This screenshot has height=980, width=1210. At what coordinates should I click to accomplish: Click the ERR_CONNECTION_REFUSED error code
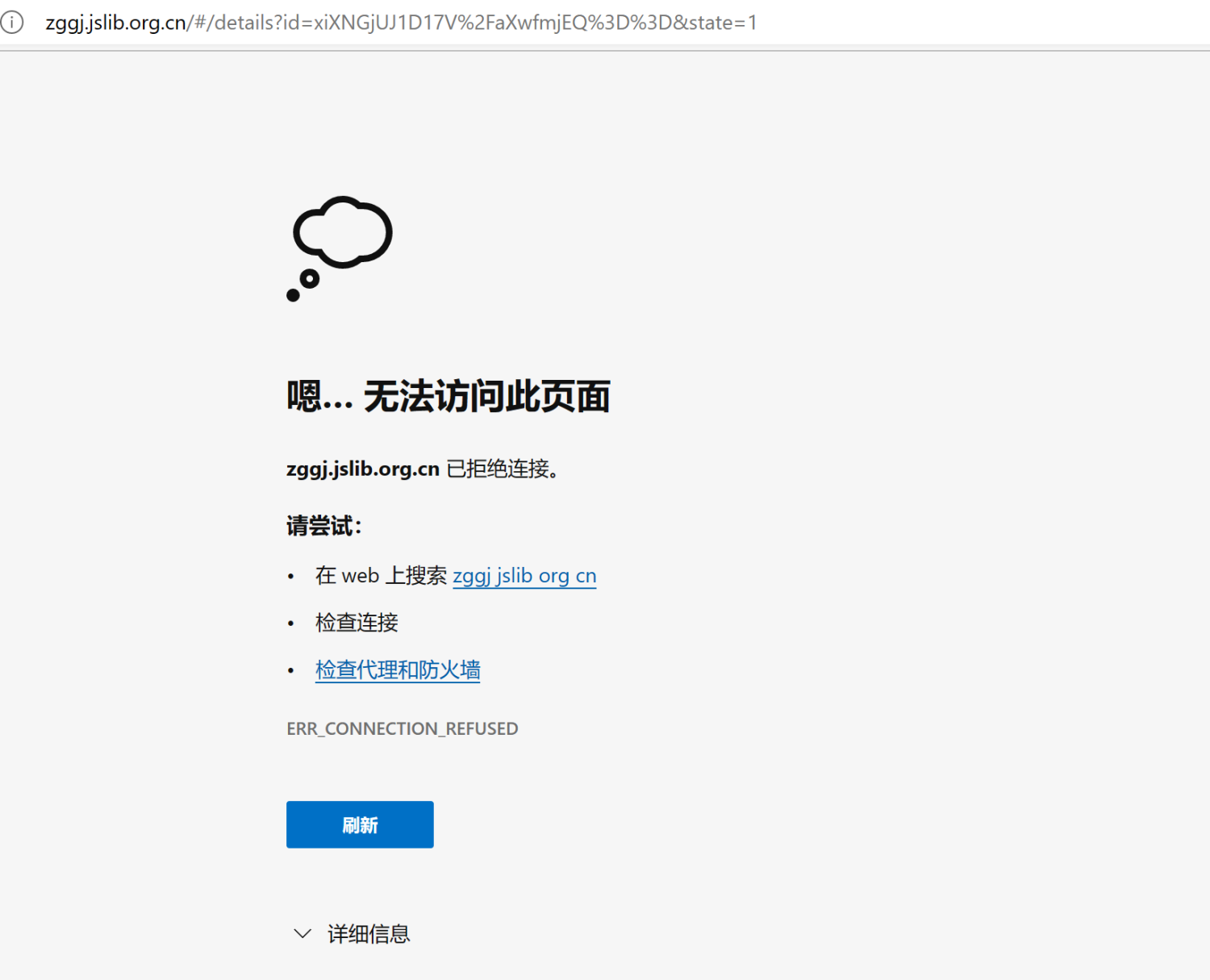(x=402, y=728)
